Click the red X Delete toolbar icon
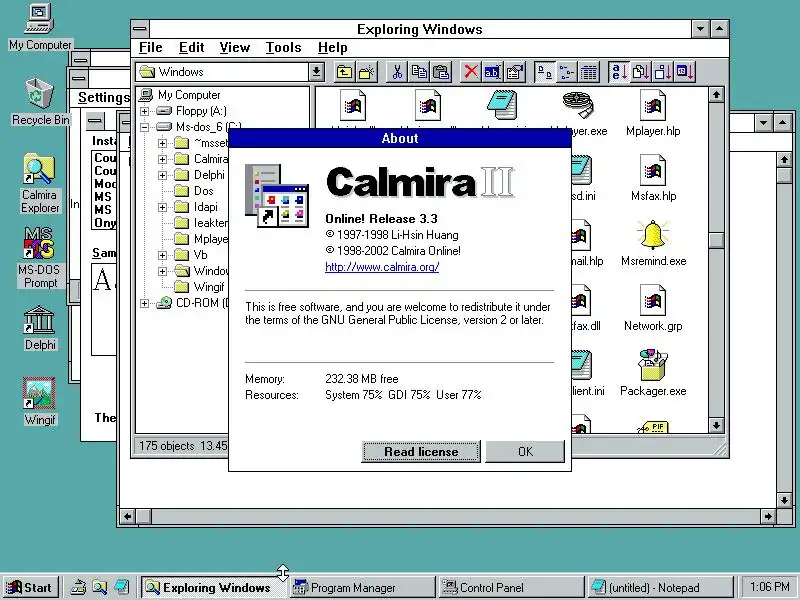 pos(471,72)
